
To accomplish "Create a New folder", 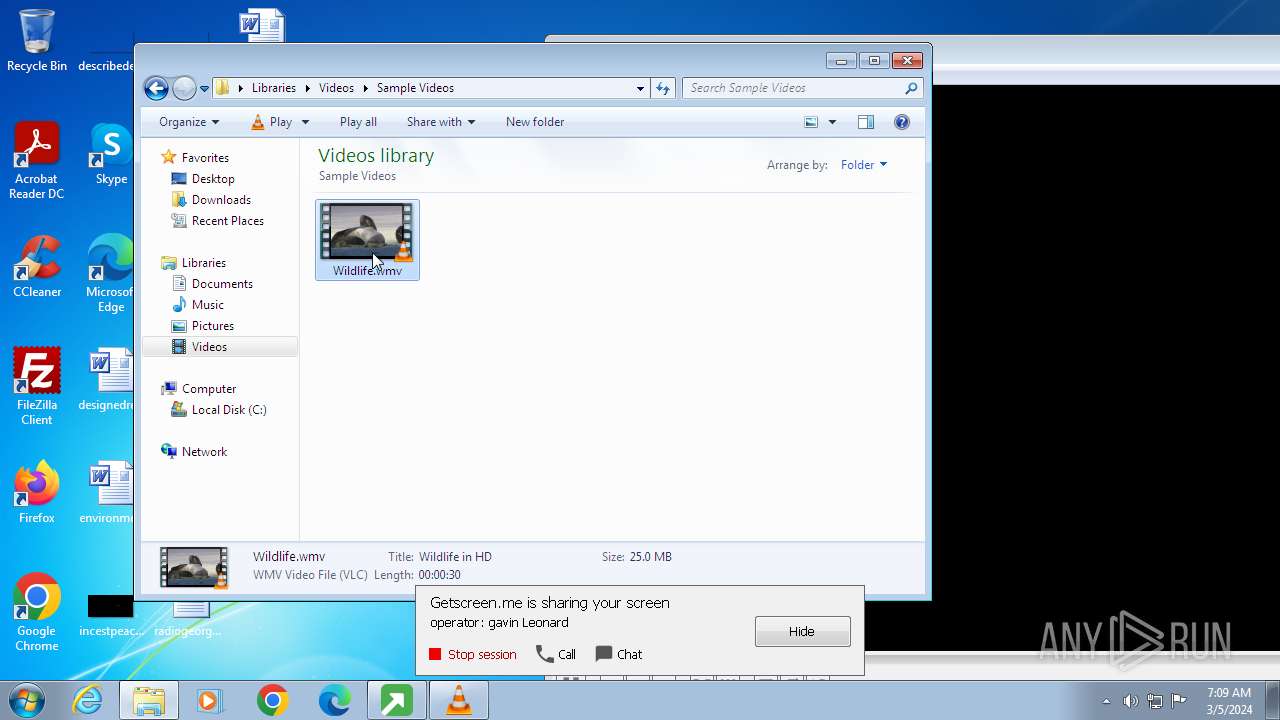I will click(535, 122).
